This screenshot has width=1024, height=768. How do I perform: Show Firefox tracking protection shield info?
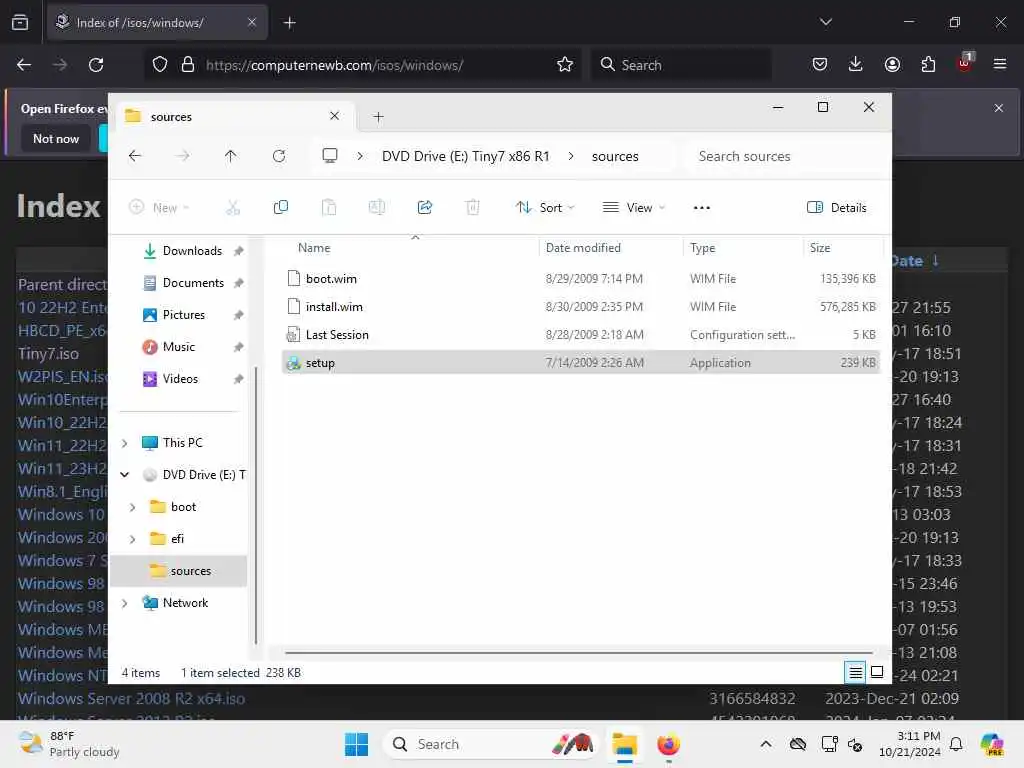[160, 65]
